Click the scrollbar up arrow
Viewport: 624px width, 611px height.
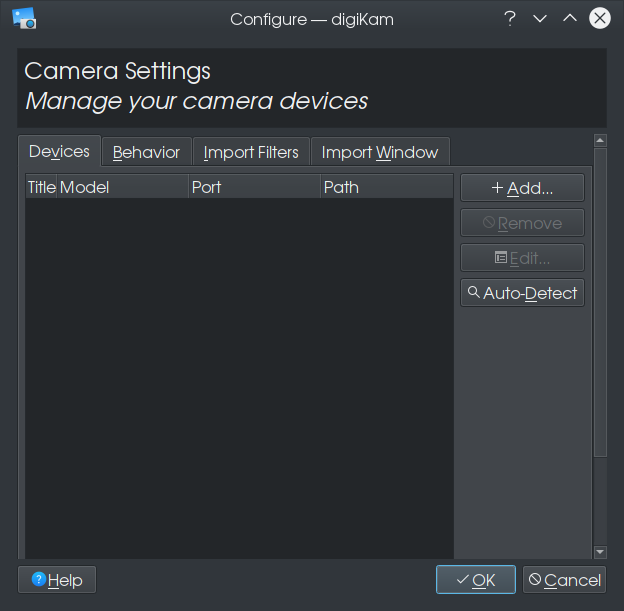(x=600, y=141)
